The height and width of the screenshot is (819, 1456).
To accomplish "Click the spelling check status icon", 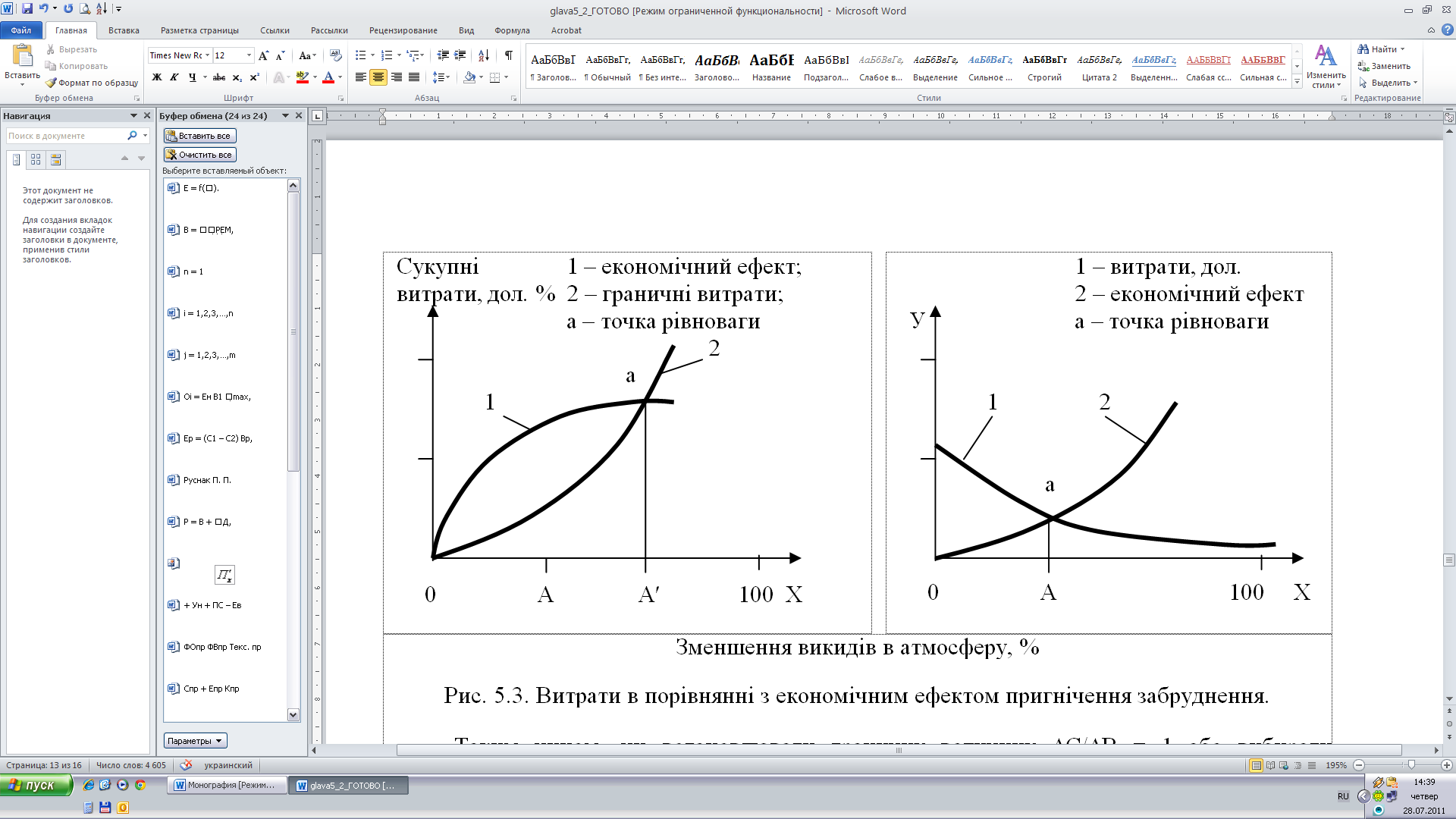I will pos(186,765).
